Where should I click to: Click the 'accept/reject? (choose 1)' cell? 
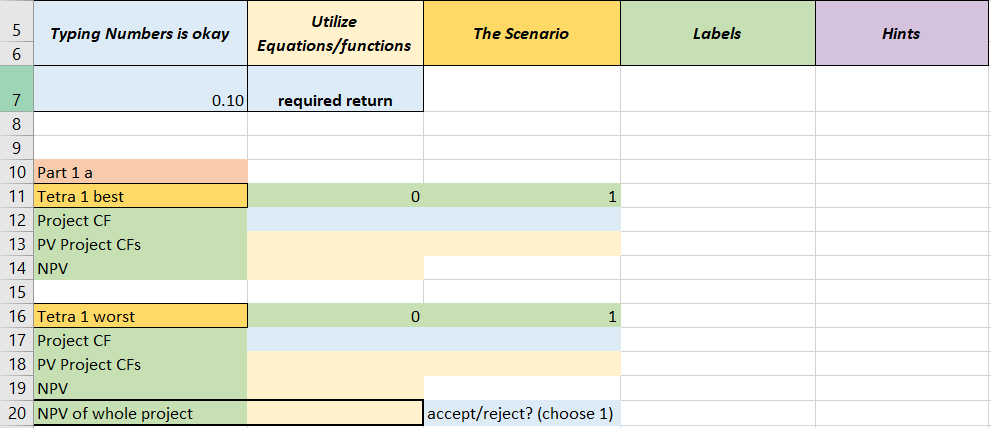coord(521,413)
